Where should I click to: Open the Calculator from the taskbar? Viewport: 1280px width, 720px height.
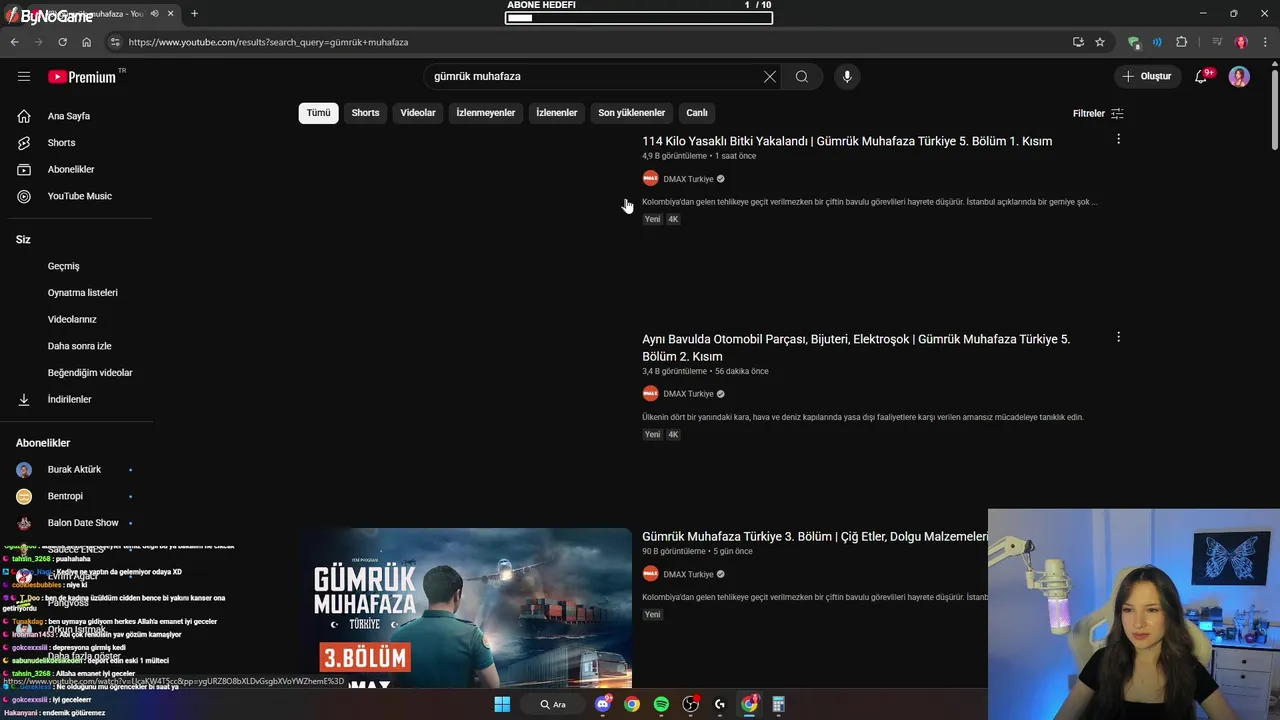[x=778, y=704]
